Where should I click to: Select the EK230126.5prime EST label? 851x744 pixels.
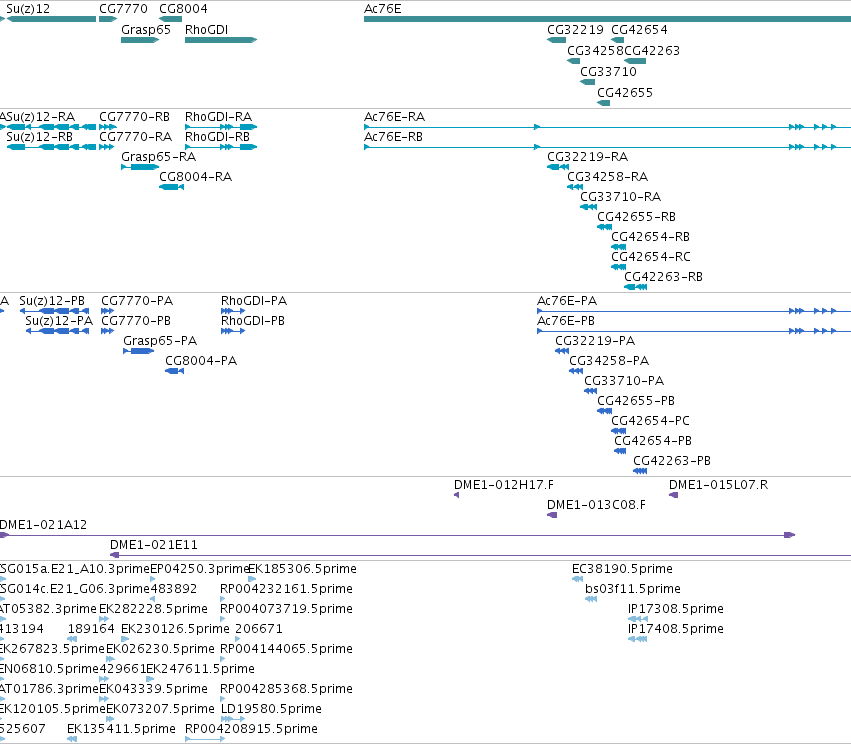pos(175,629)
